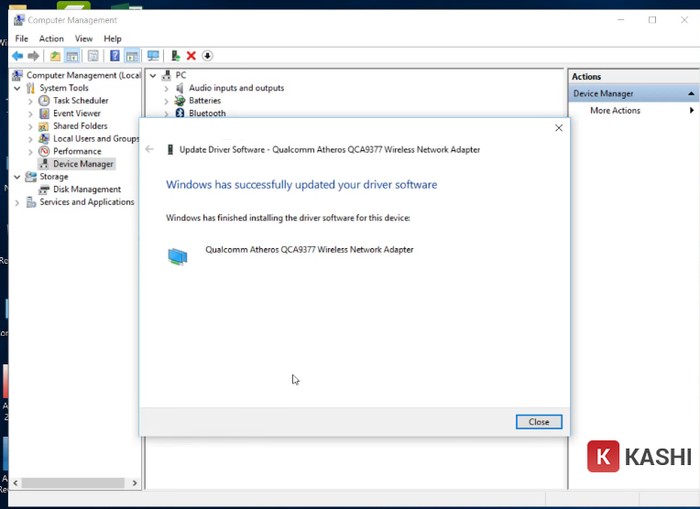Click the red X Uninstall device icon
Screen dimensions: 700x509
[x=191, y=56]
